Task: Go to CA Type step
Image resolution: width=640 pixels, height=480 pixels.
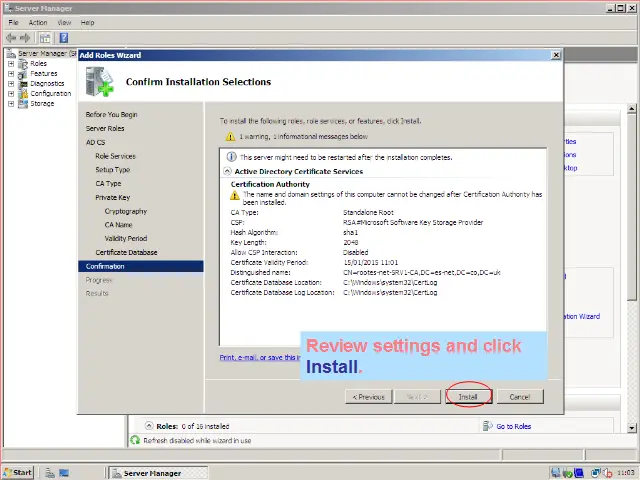Action: pyautogui.click(x=108, y=184)
